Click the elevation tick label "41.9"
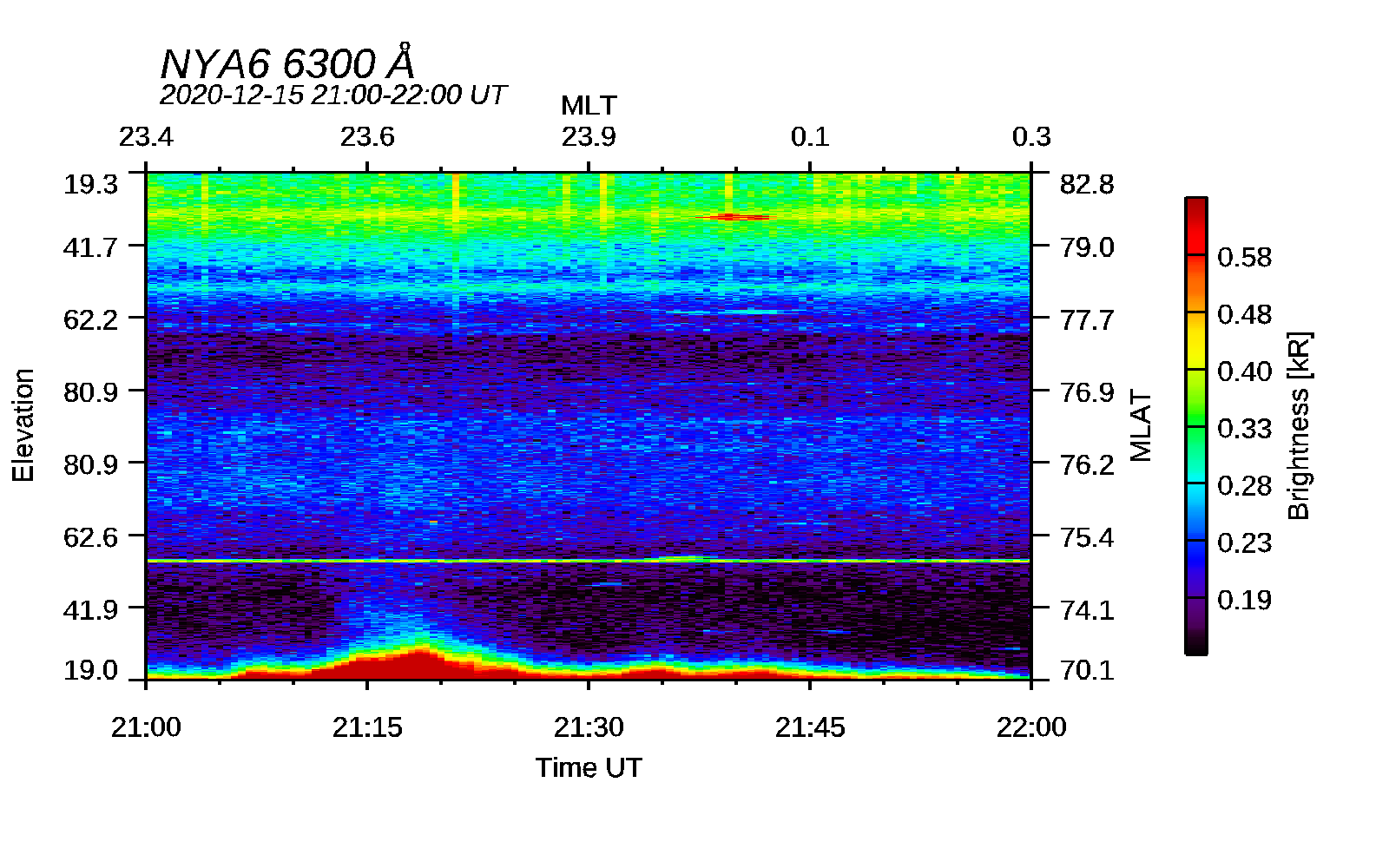 point(90,609)
